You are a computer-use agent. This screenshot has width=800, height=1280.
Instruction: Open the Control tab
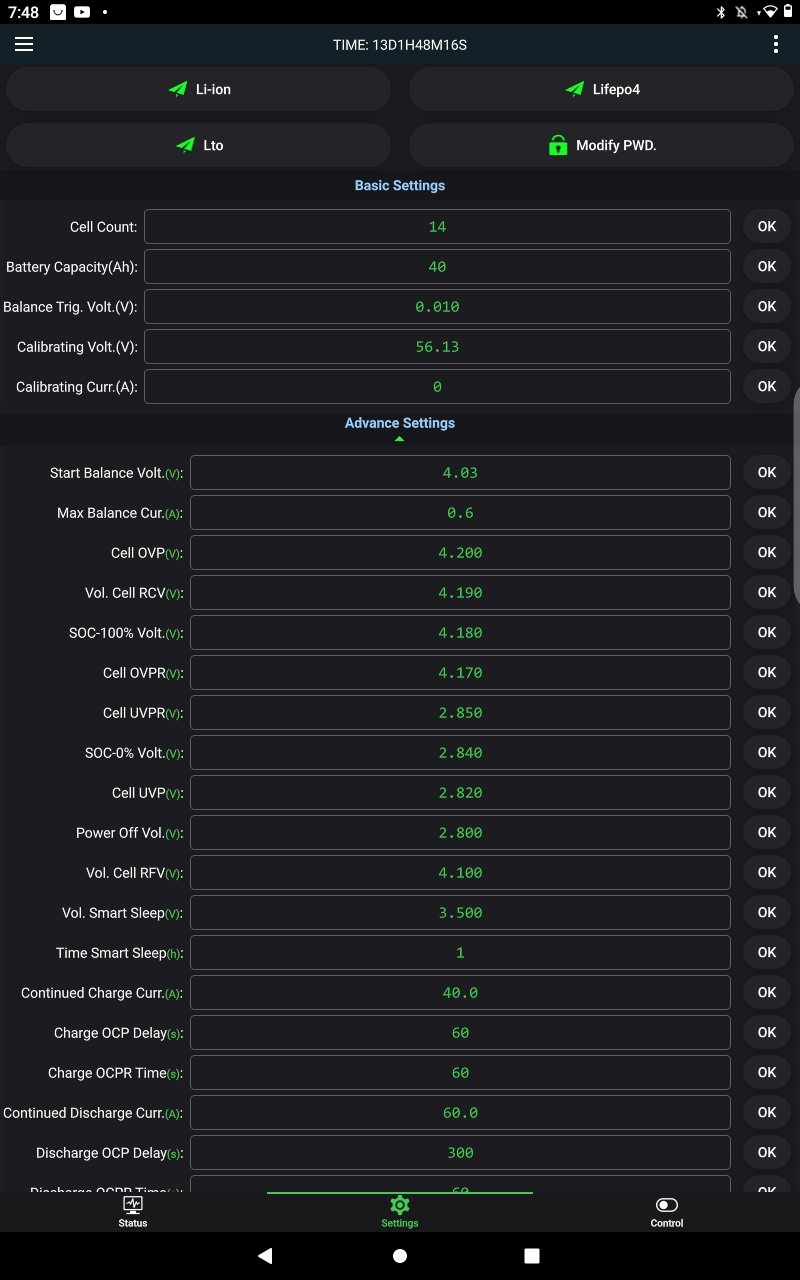pos(667,1210)
